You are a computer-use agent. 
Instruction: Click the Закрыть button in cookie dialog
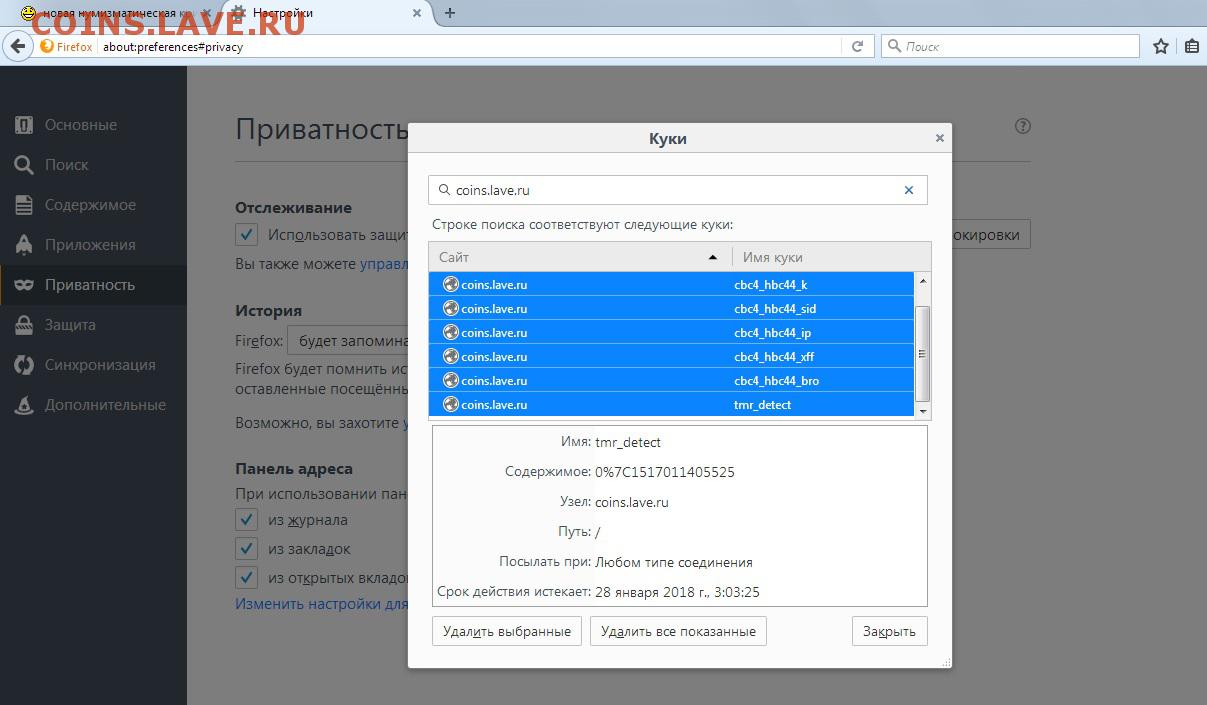[x=889, y=631]
